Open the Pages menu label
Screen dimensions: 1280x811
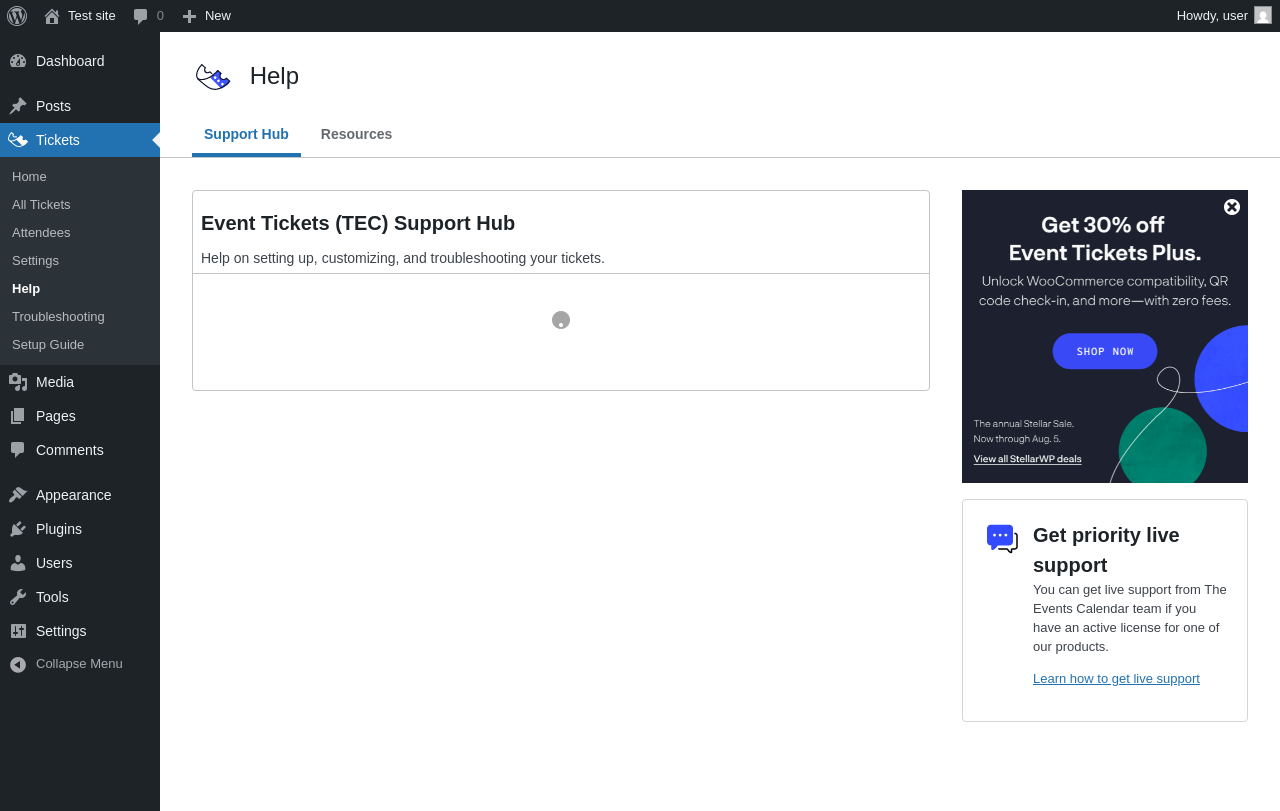pos(56,416)
